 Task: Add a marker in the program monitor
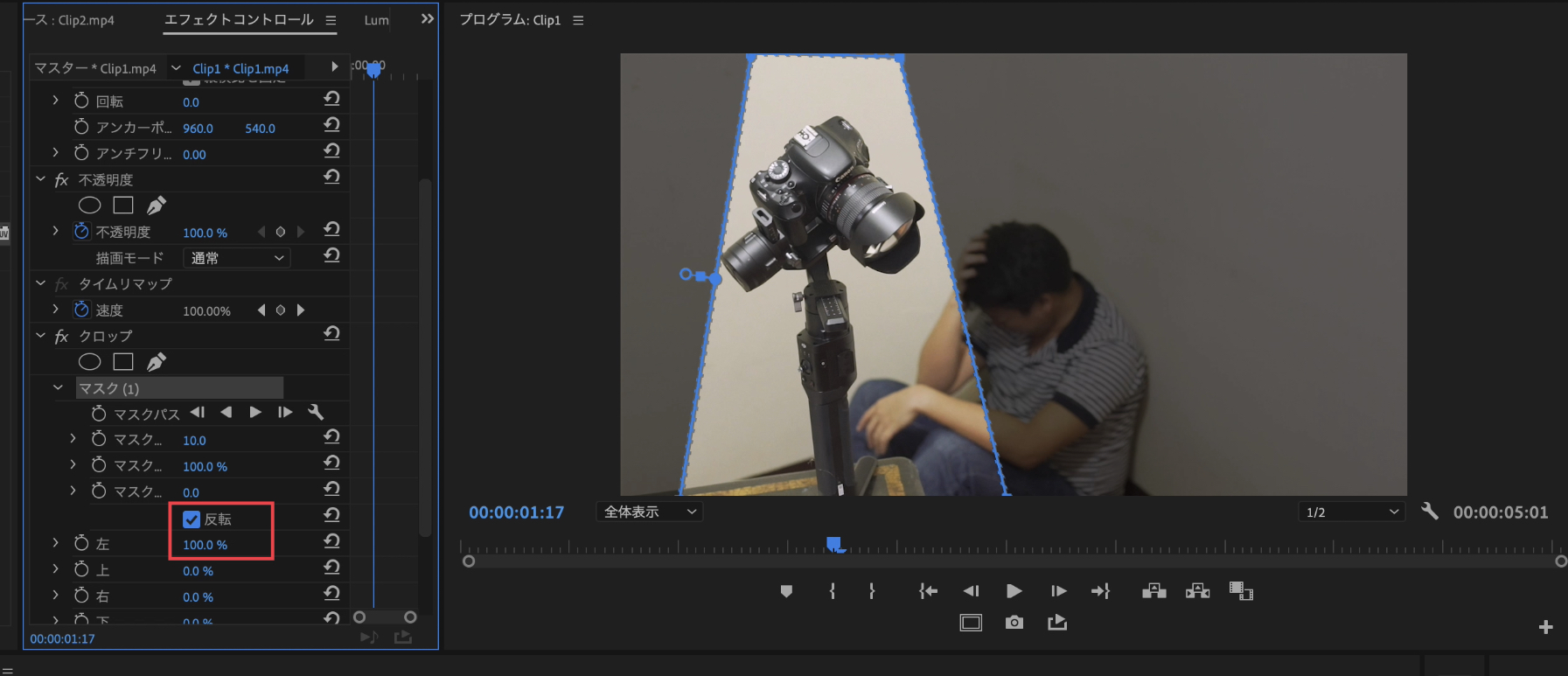click(x=786, y=592)
